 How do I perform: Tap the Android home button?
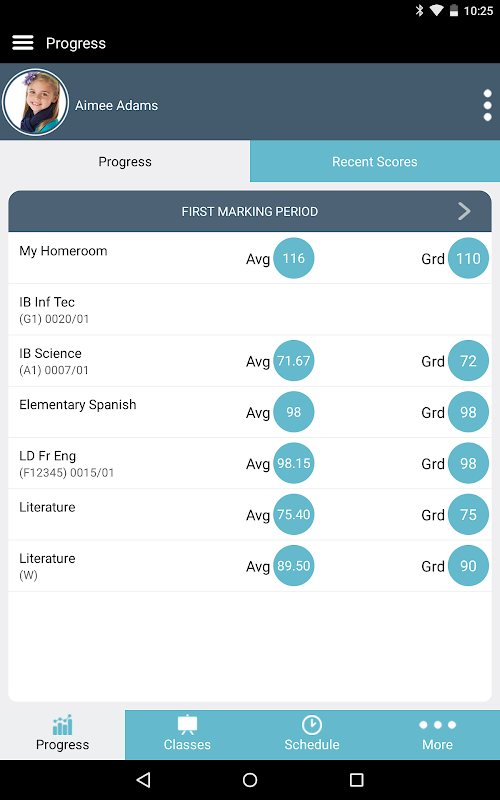(250, 779)
